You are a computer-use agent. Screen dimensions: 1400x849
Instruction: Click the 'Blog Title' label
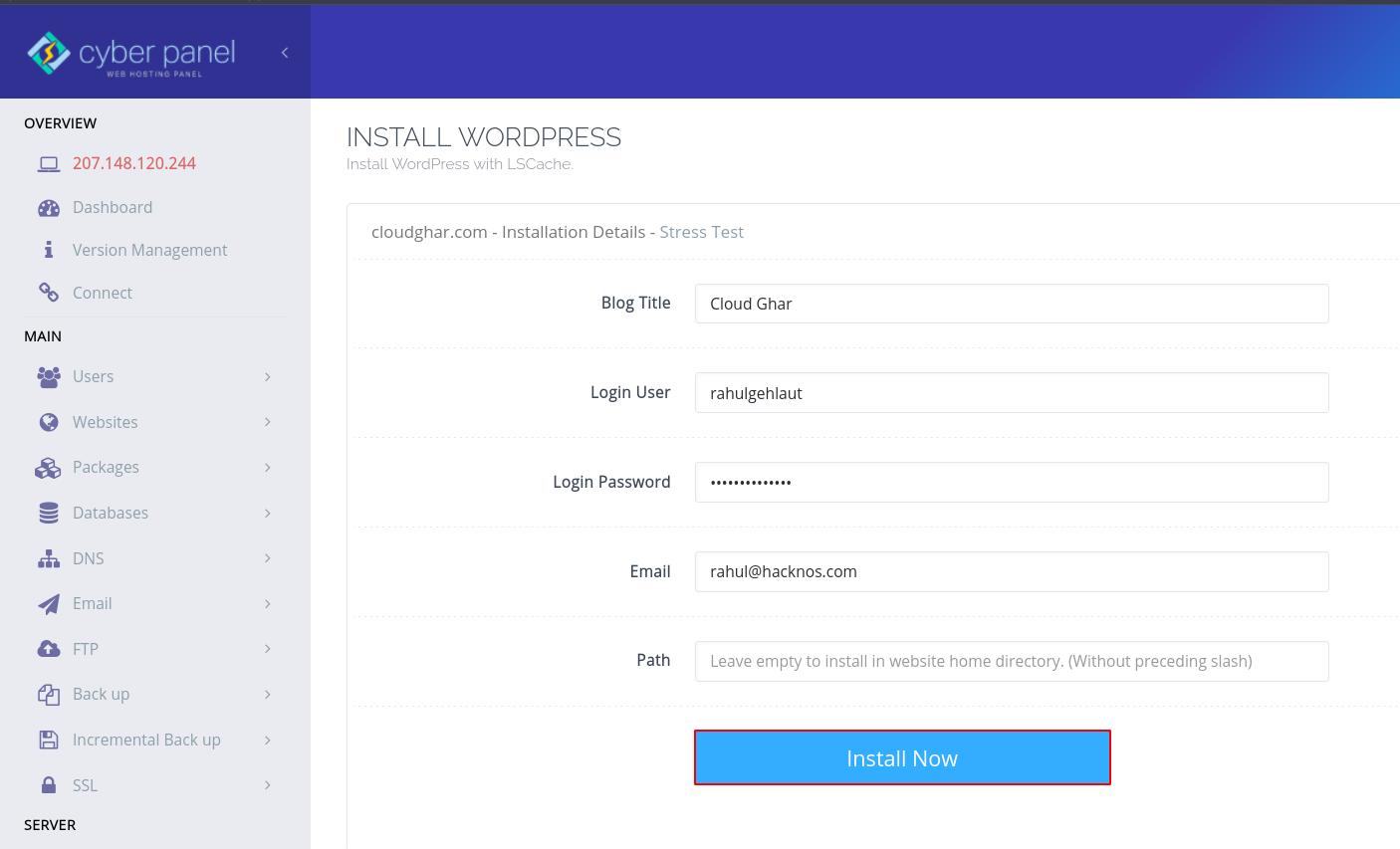tap(636, 303)
